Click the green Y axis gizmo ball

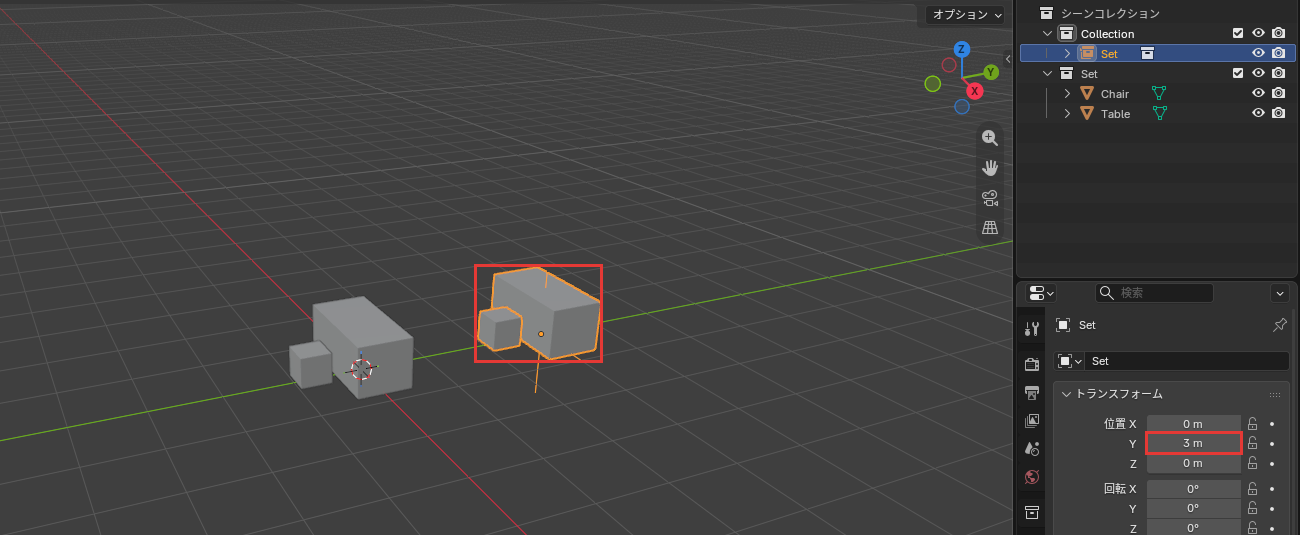[x=991, y=72]
